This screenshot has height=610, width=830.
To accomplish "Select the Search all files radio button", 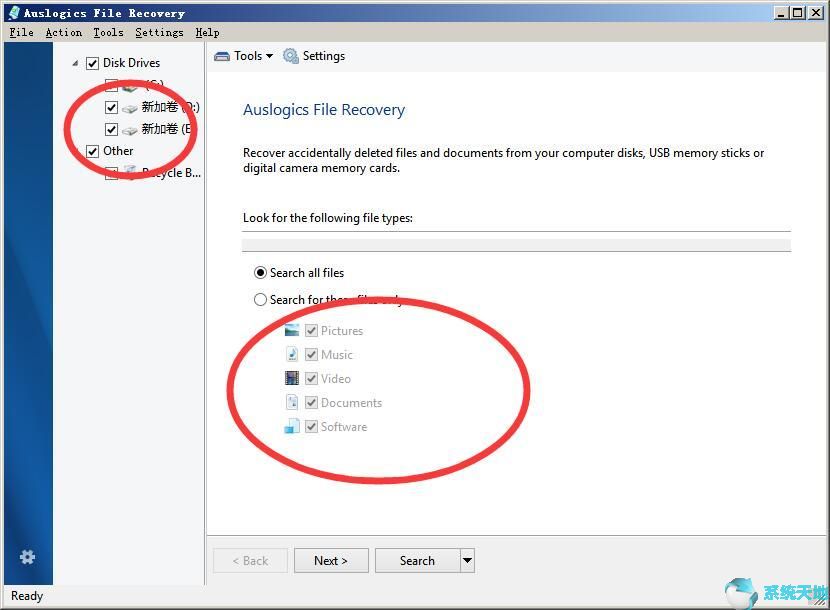I will pos(260,272).
